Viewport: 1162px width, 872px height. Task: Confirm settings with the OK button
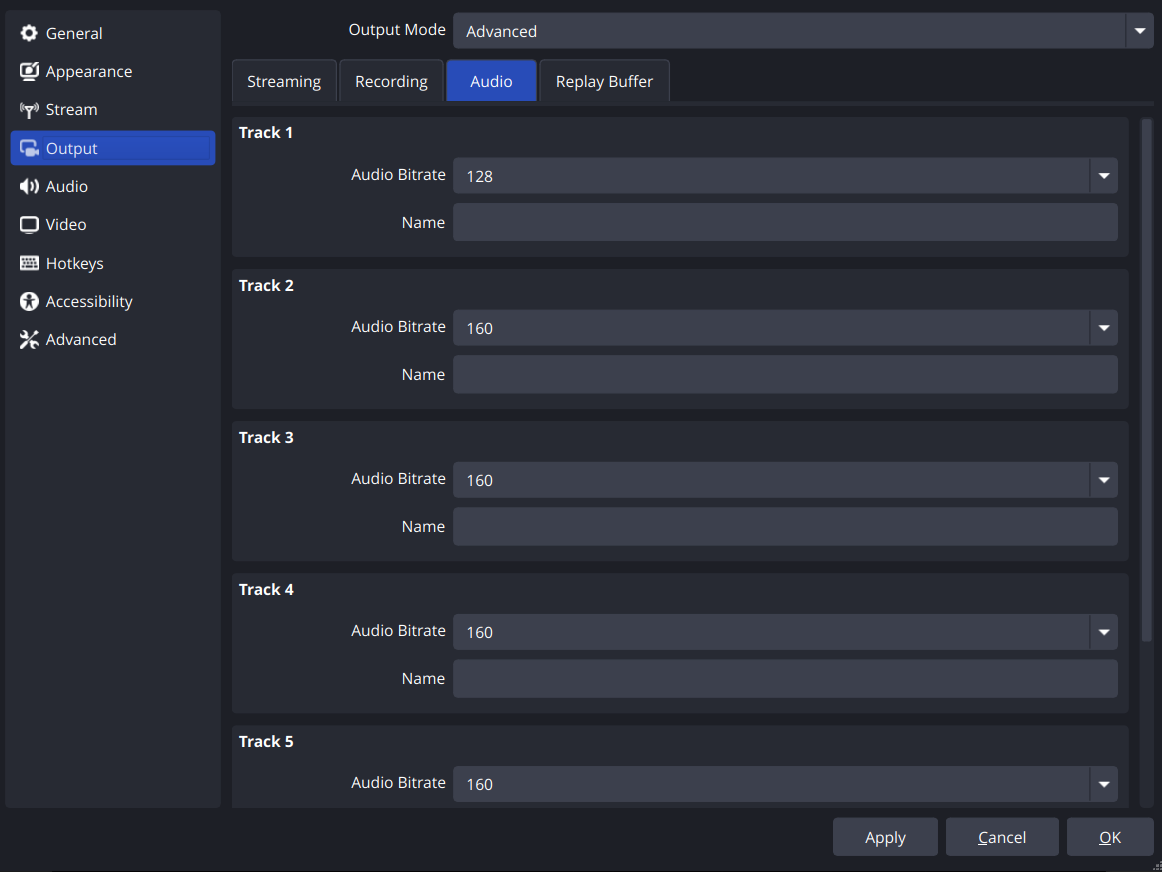click(x=1110, y=837)
